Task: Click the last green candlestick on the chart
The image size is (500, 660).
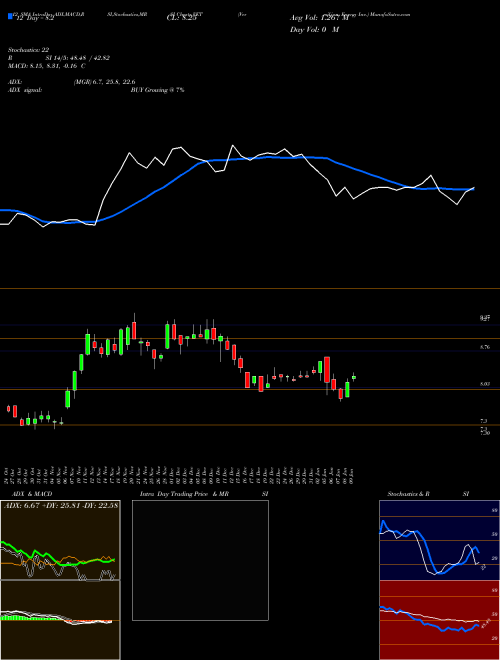Action: [354, 377]
